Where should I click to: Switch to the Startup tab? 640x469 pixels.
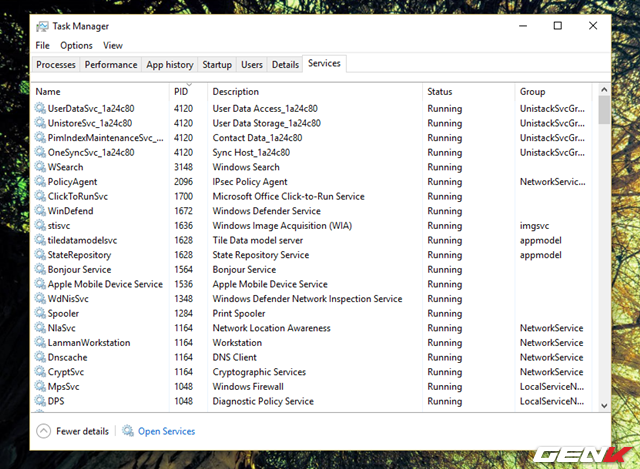tap(217, 64)
